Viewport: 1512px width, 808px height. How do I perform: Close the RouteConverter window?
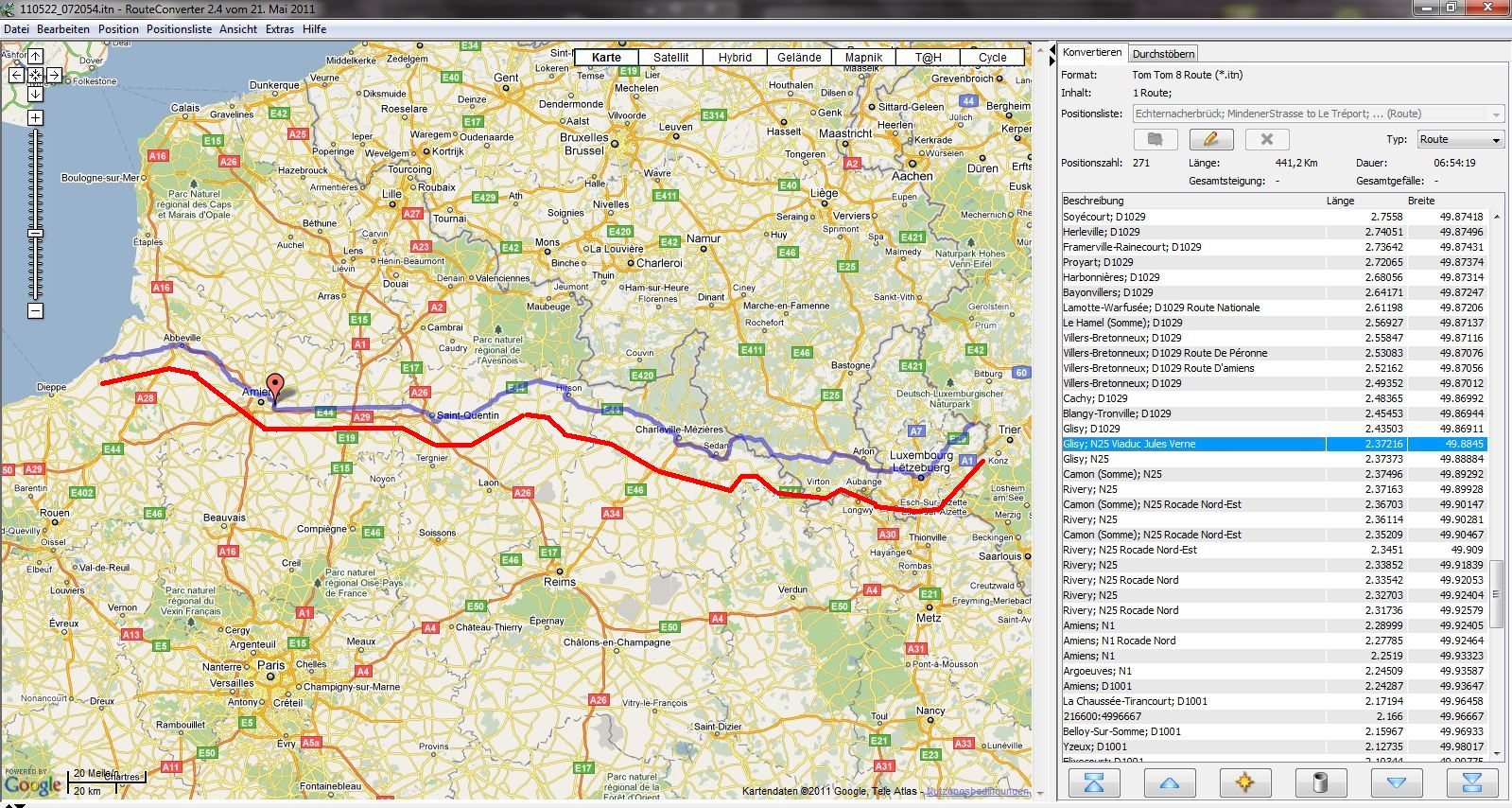[1486, 8]
